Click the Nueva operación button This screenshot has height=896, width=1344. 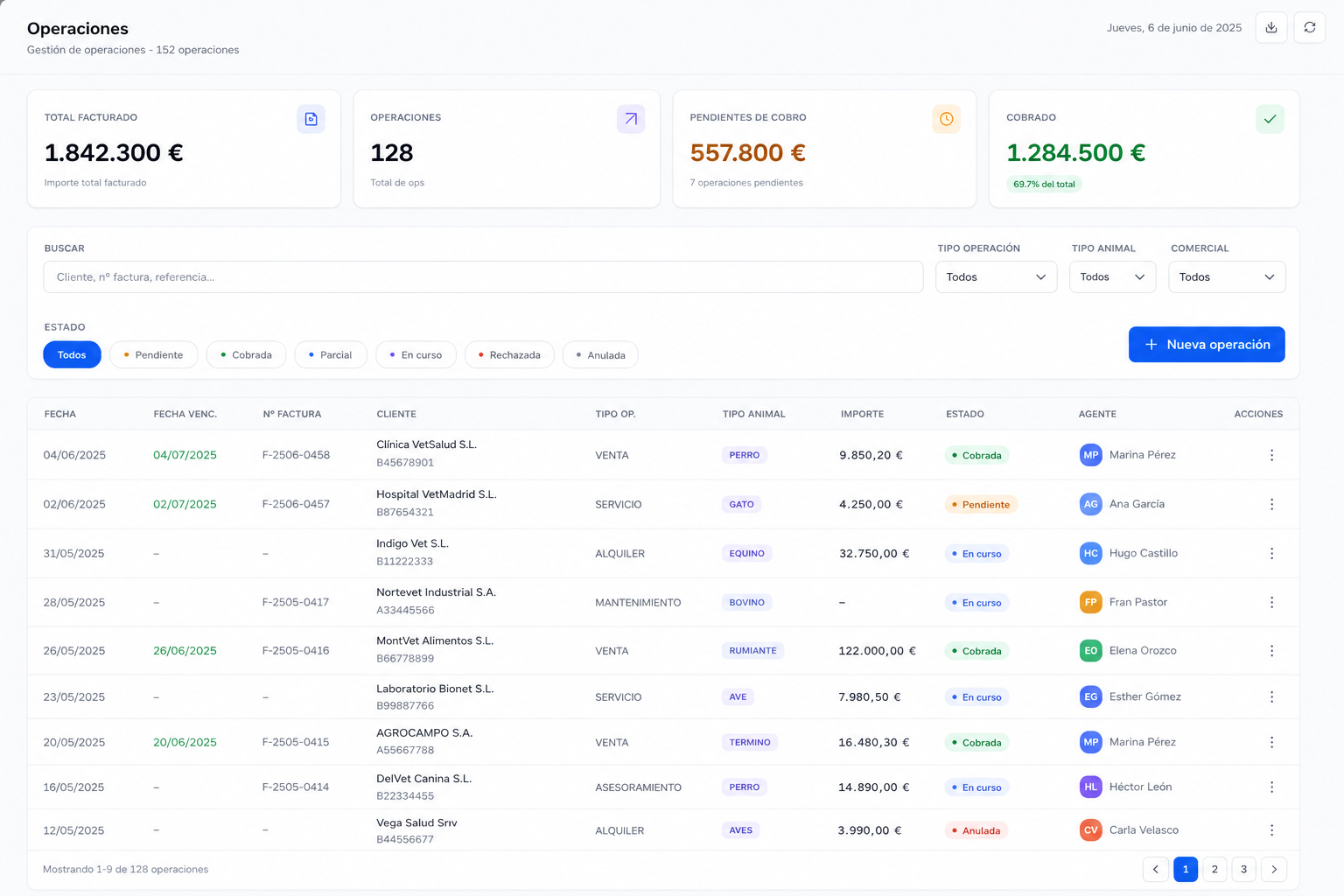(1207, 345)
